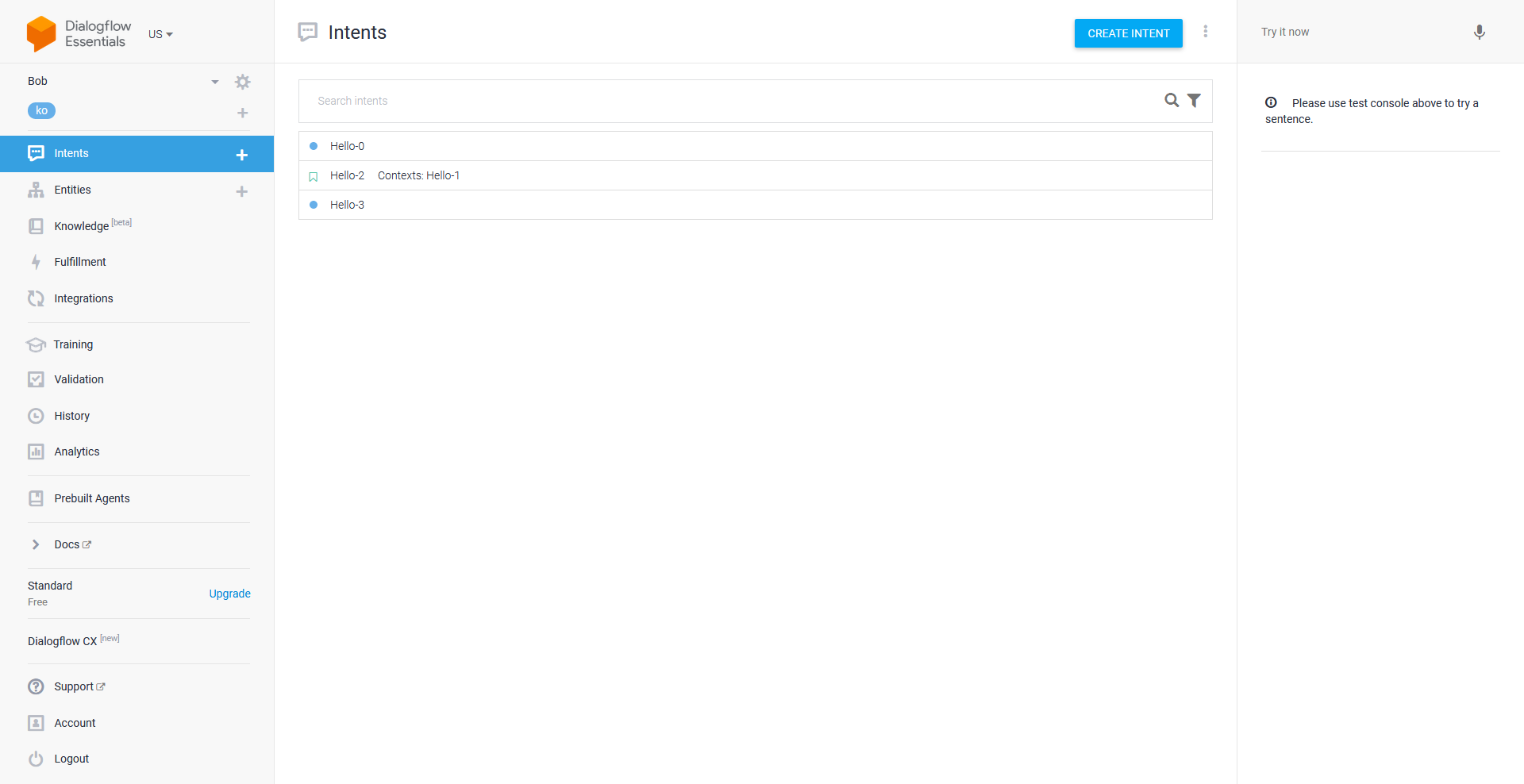Open the Support link
The image size is (1524, 784).
tap(79, 686)
